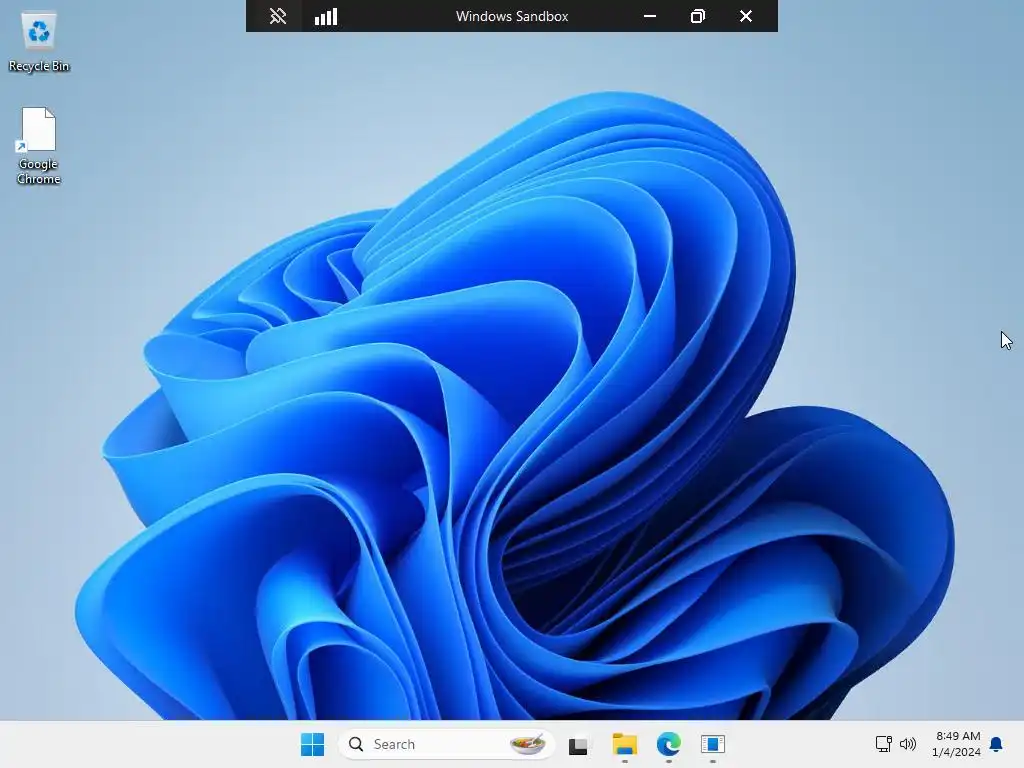Minimize the Windows Sandbox window

[x=650, y=16]
